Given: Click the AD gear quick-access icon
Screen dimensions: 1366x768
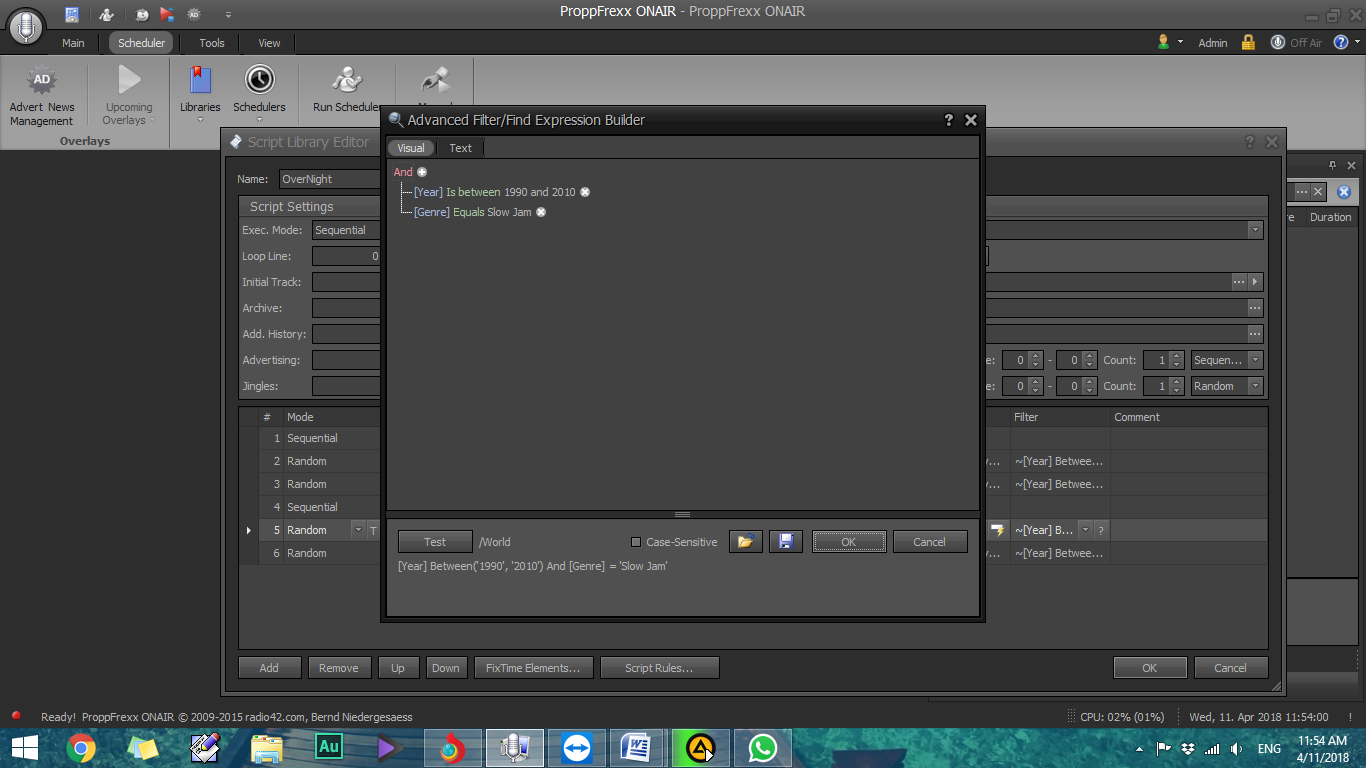Looking at the screenshot, I should (x=194, y=15).
